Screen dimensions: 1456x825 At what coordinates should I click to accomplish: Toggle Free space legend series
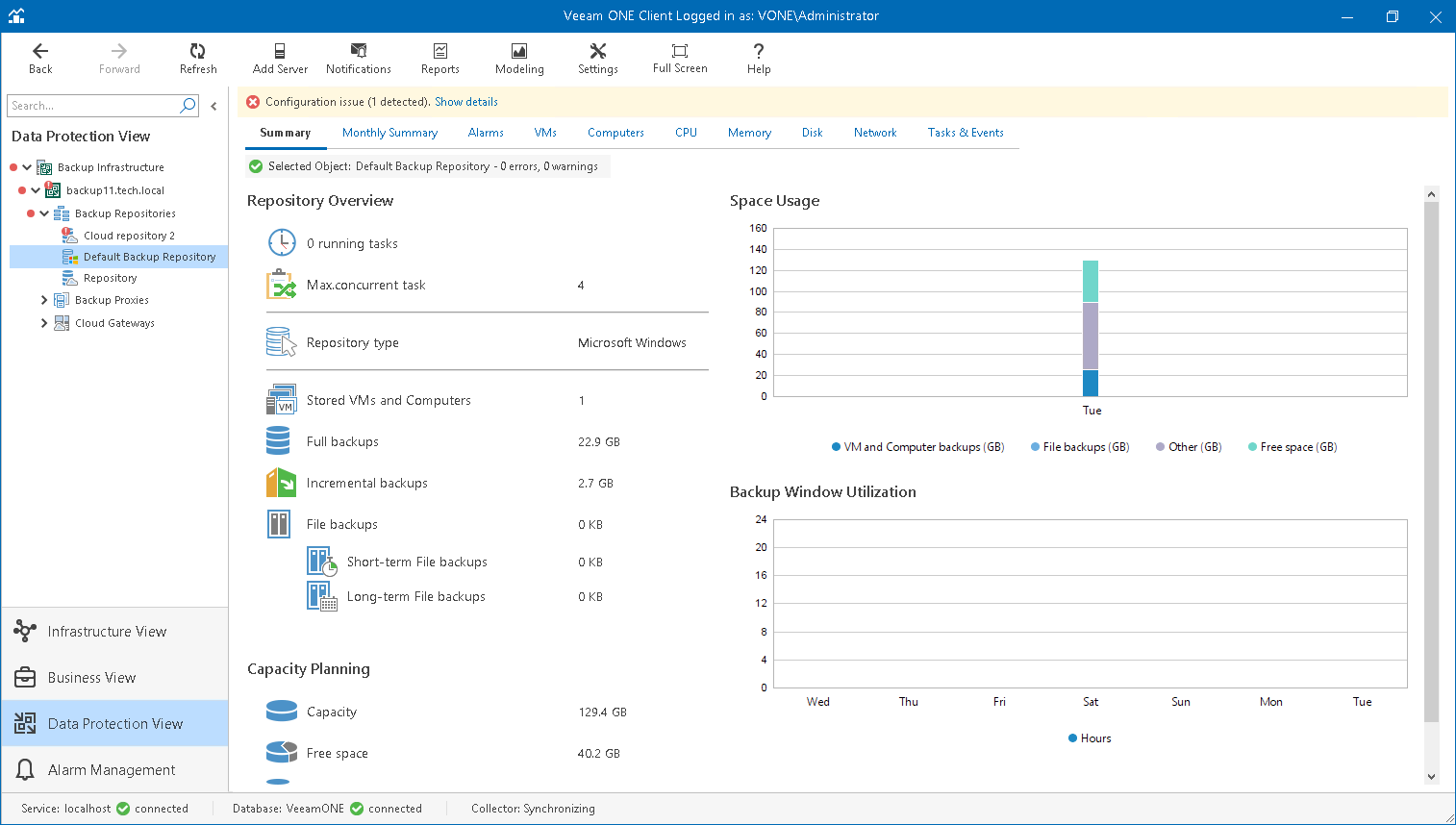(1292, 447)
